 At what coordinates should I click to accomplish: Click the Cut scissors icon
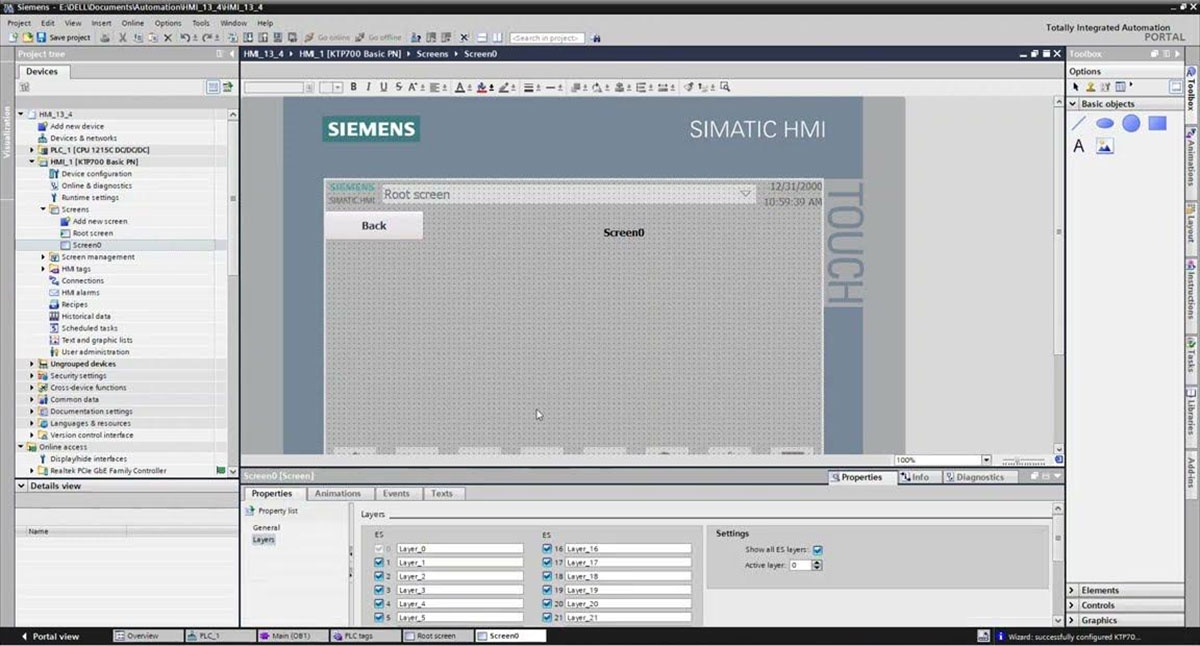pyautogui.click(x=122, y=38)
